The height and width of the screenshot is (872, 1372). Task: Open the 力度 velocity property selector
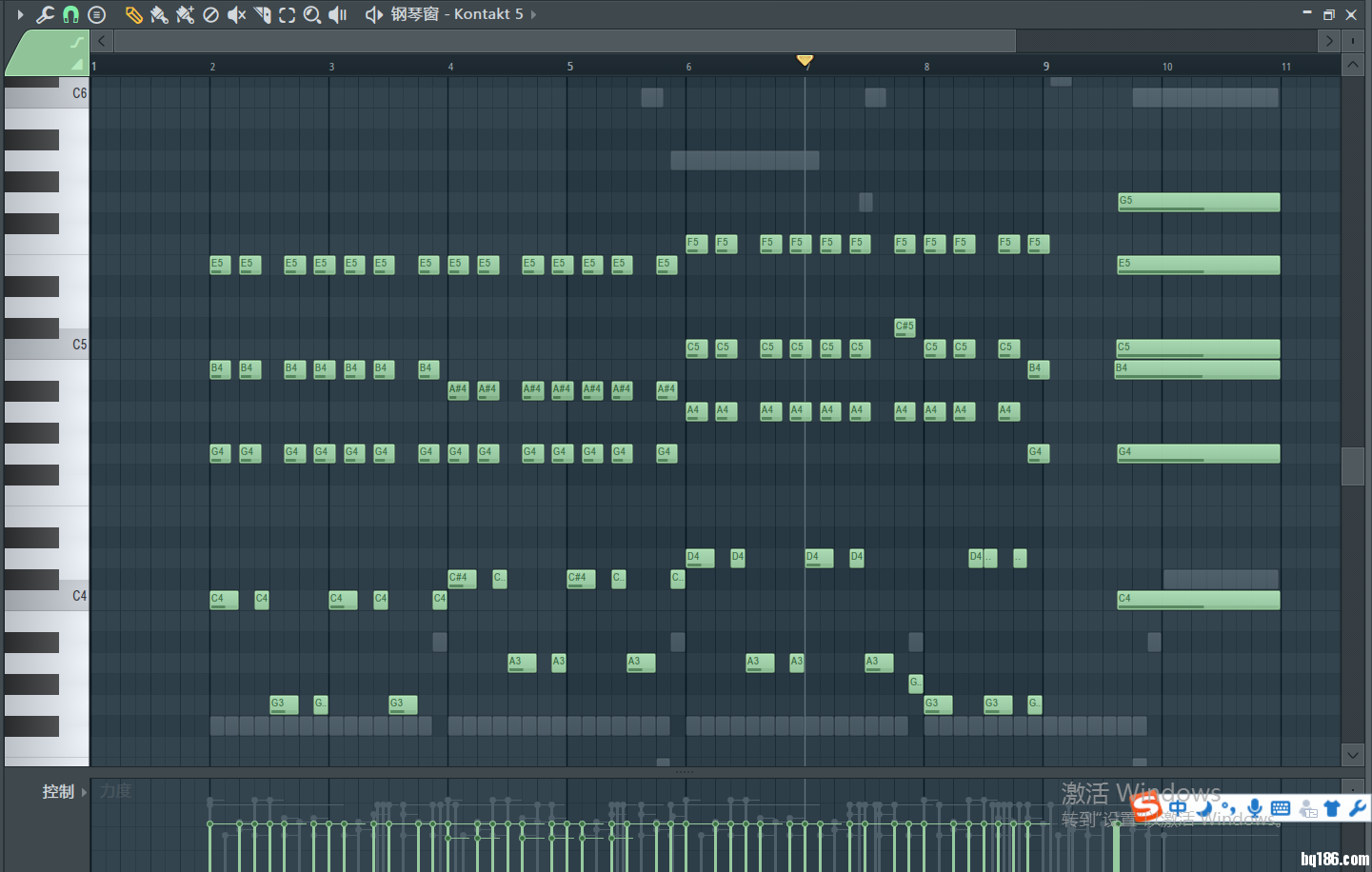116,791
